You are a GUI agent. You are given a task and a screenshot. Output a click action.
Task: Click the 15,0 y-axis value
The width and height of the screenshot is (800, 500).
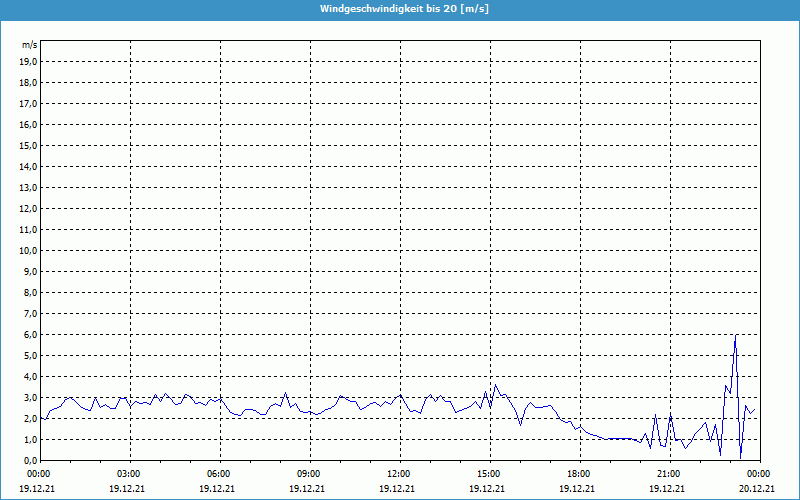coord(29,145)
